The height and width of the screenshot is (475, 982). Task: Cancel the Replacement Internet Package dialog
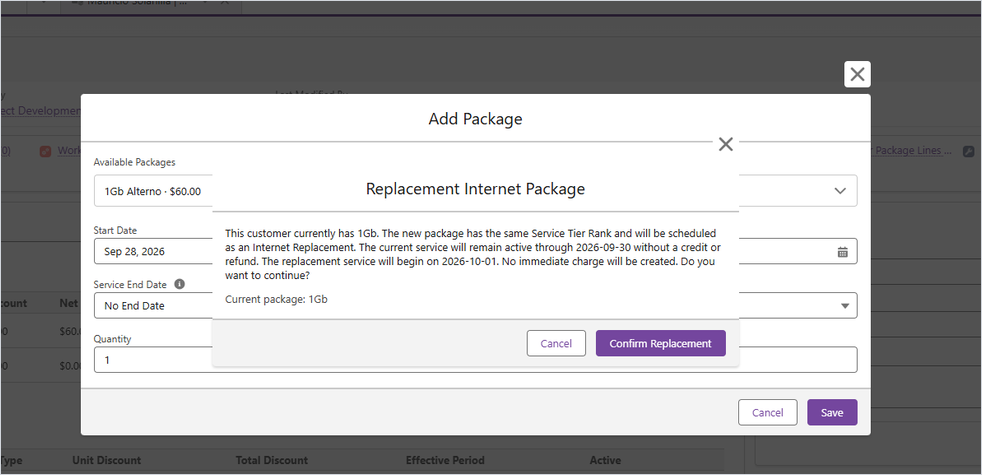pyautogui.click(x=556, y=343)
